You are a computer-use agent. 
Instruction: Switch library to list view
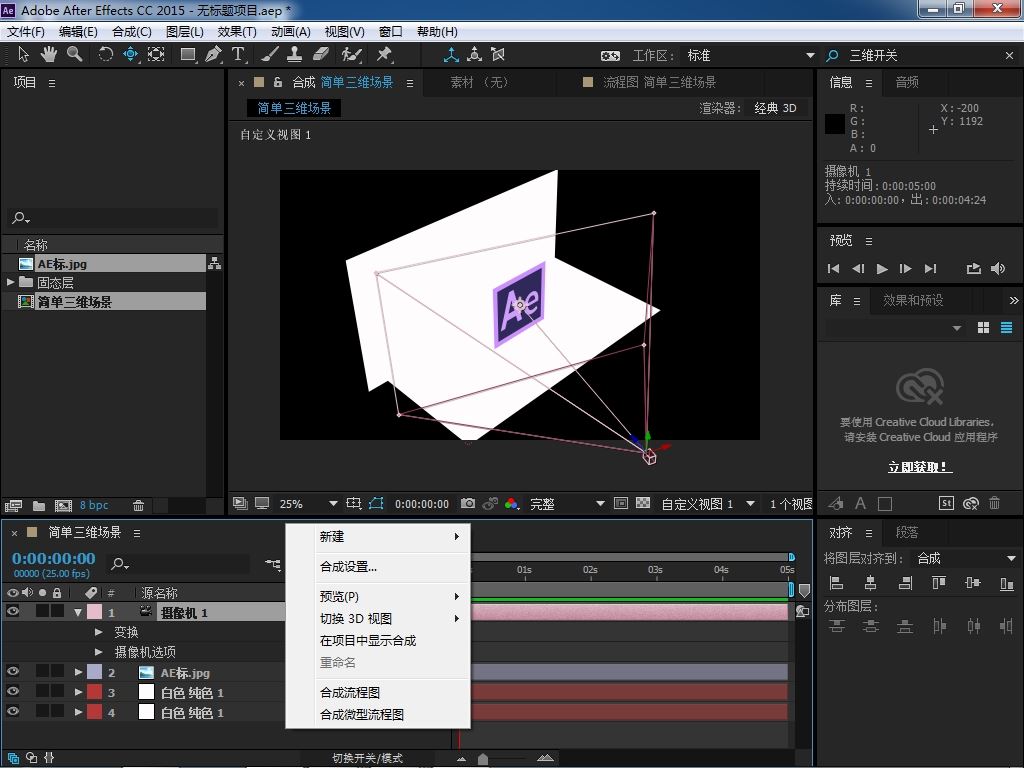1006,328
